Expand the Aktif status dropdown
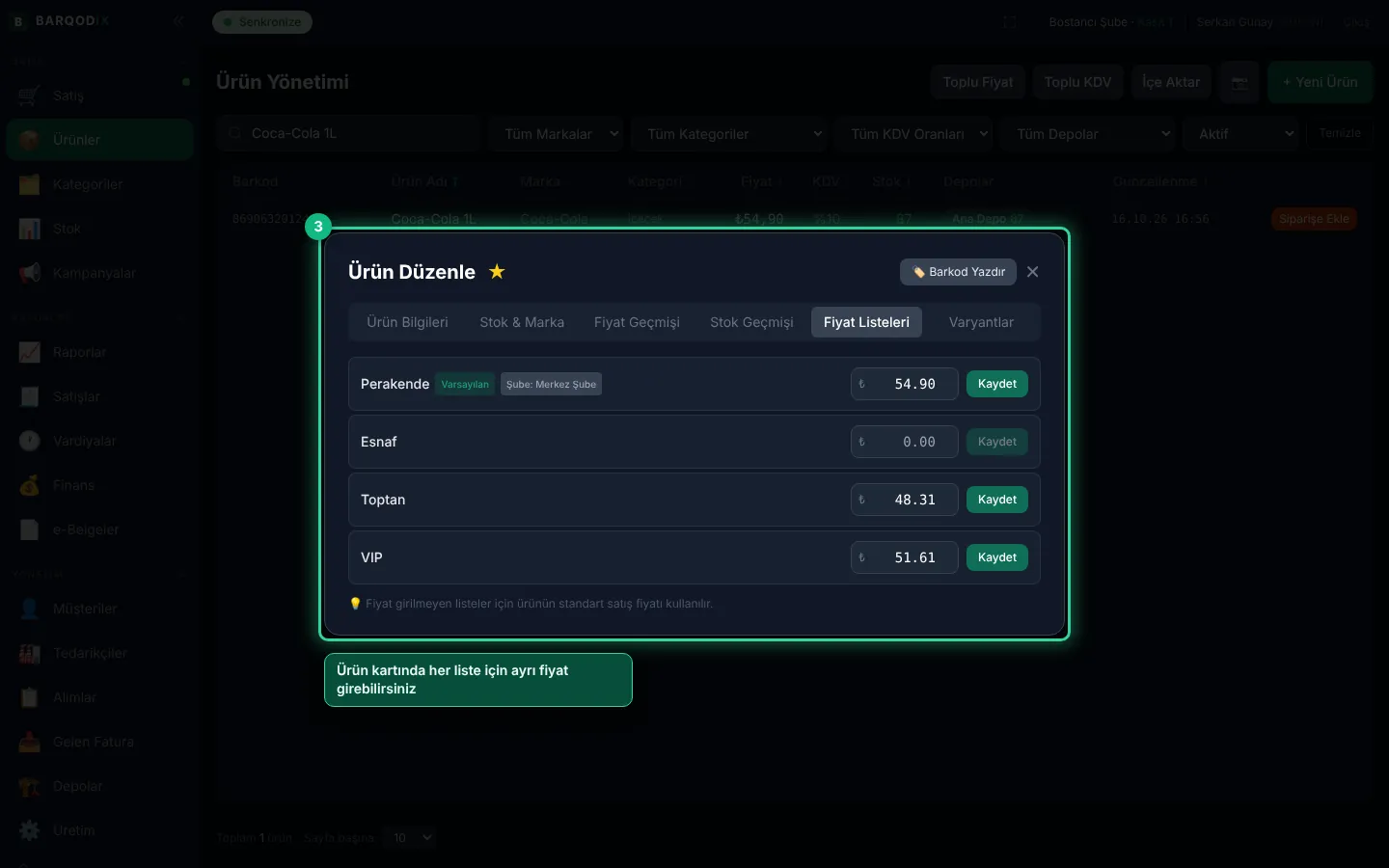The image size is (1389, 868). click(1242, 134)
